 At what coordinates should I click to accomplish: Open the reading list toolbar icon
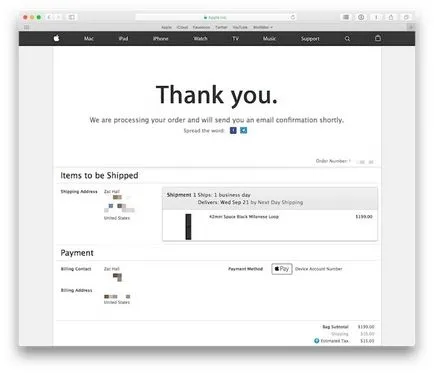(x=346, y=17)
